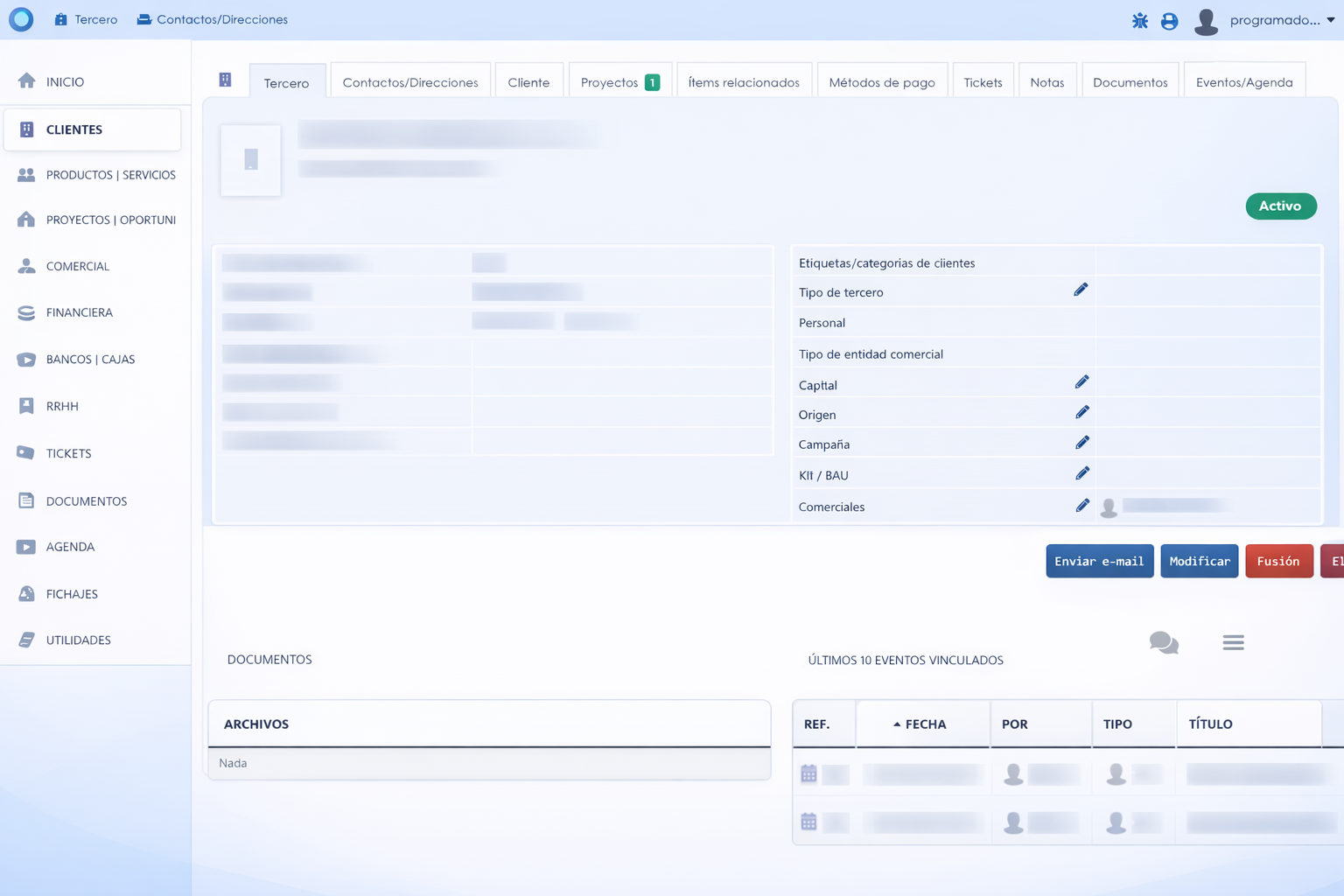The height and width of the screenshot is (896, 1344).
Task: Edit Campaña using its pencil icon
Action: (1081, 443)
